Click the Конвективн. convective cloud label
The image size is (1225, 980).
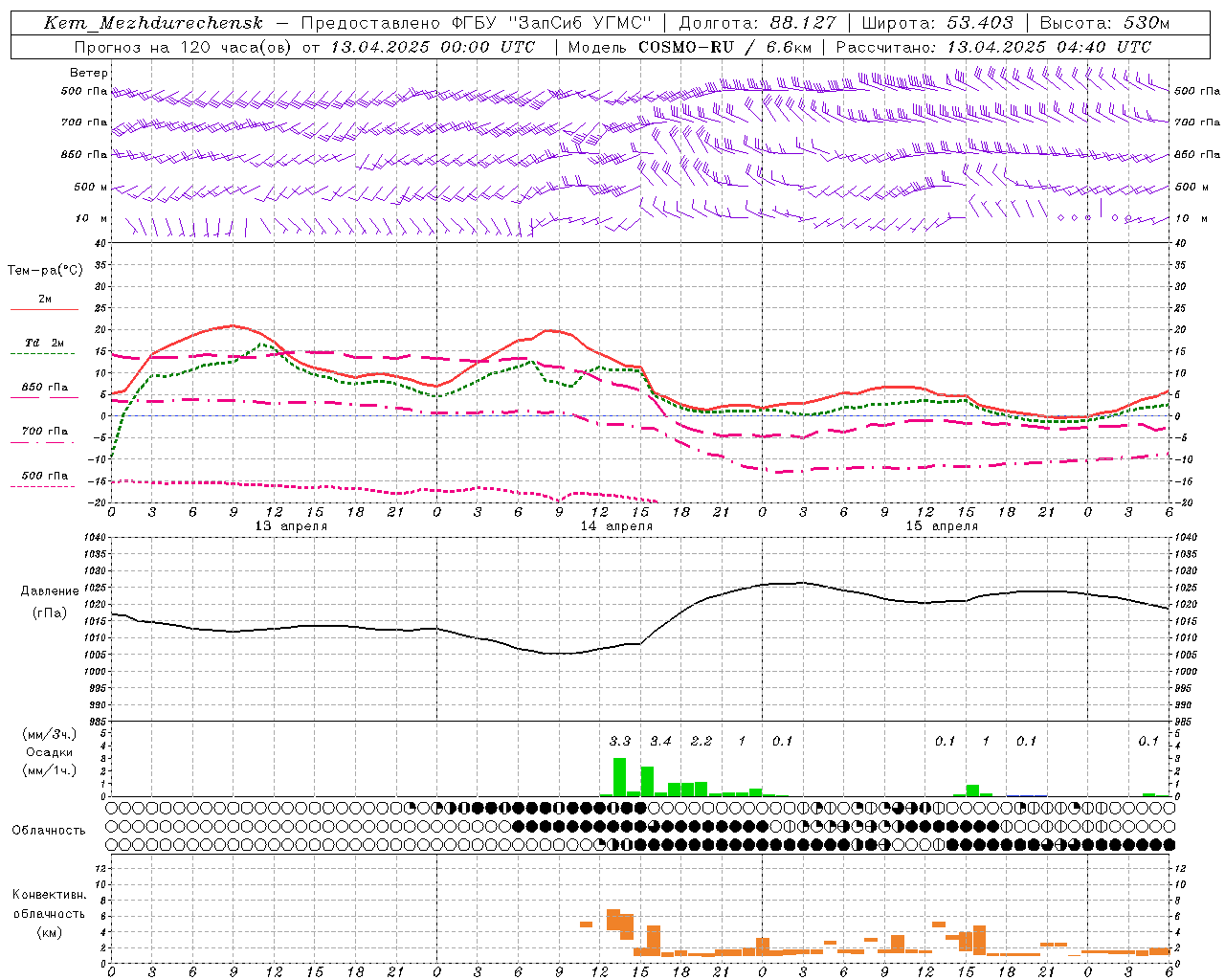tap(49, 895)
